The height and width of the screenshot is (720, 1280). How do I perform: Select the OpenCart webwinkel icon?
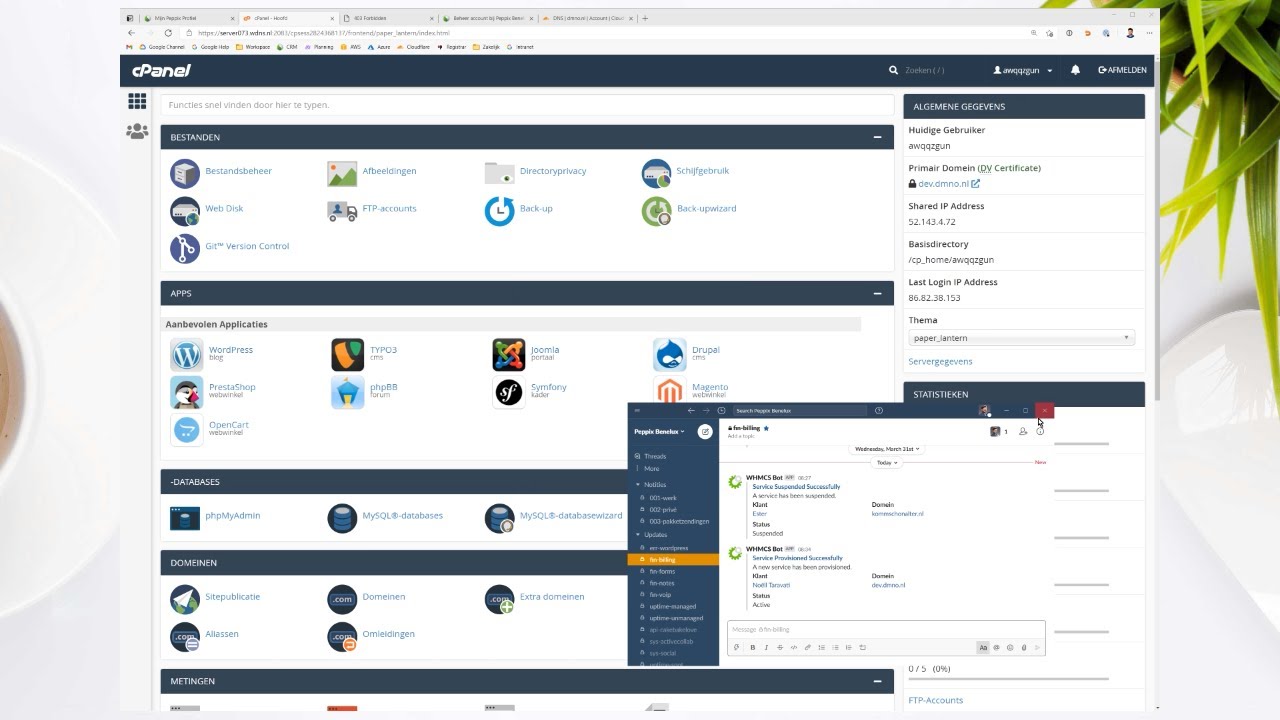(x=186, y=430)
